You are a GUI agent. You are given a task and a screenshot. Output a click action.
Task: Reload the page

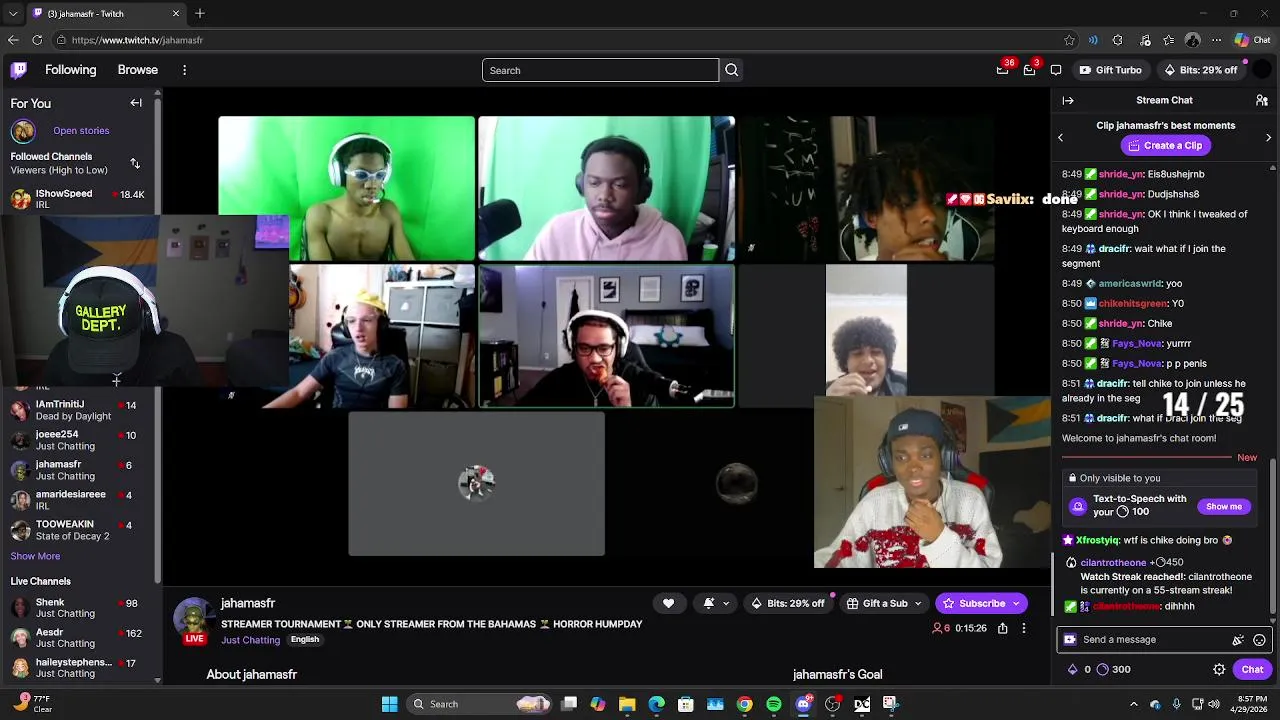(x=37, y=40)
